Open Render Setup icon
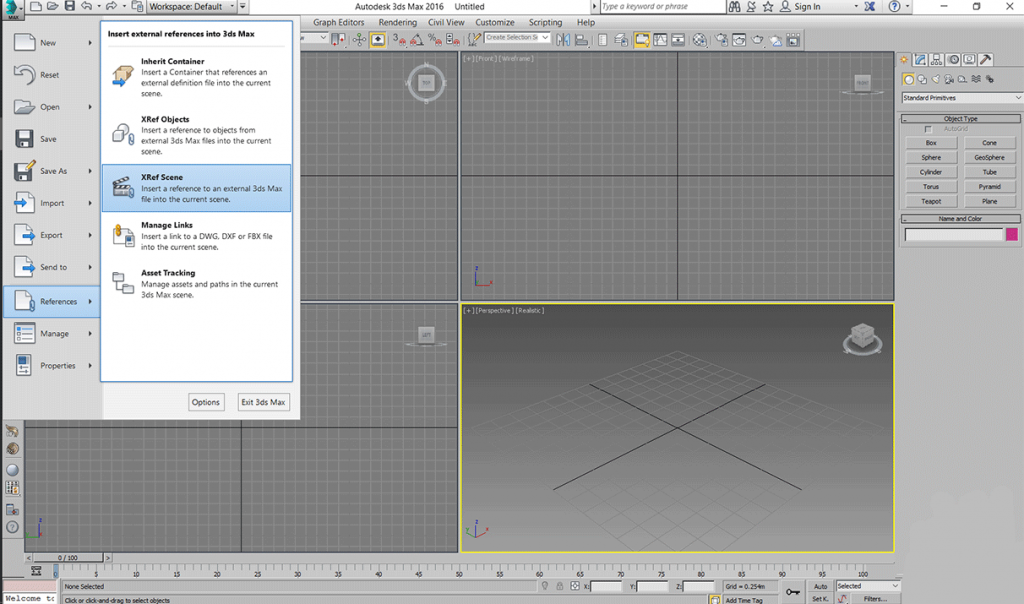 [721, 40]
